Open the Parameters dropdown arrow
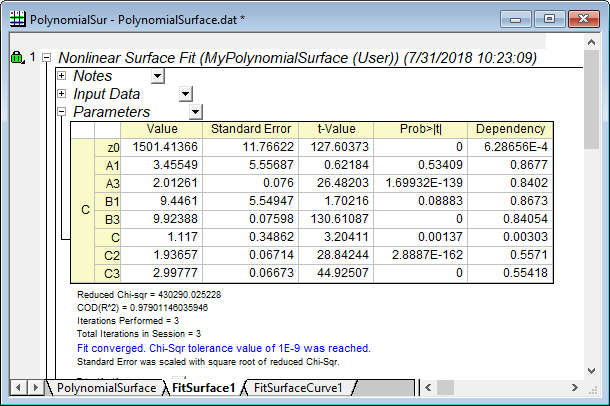The width and height of the screenshot is (610, 406). [196, 112]
